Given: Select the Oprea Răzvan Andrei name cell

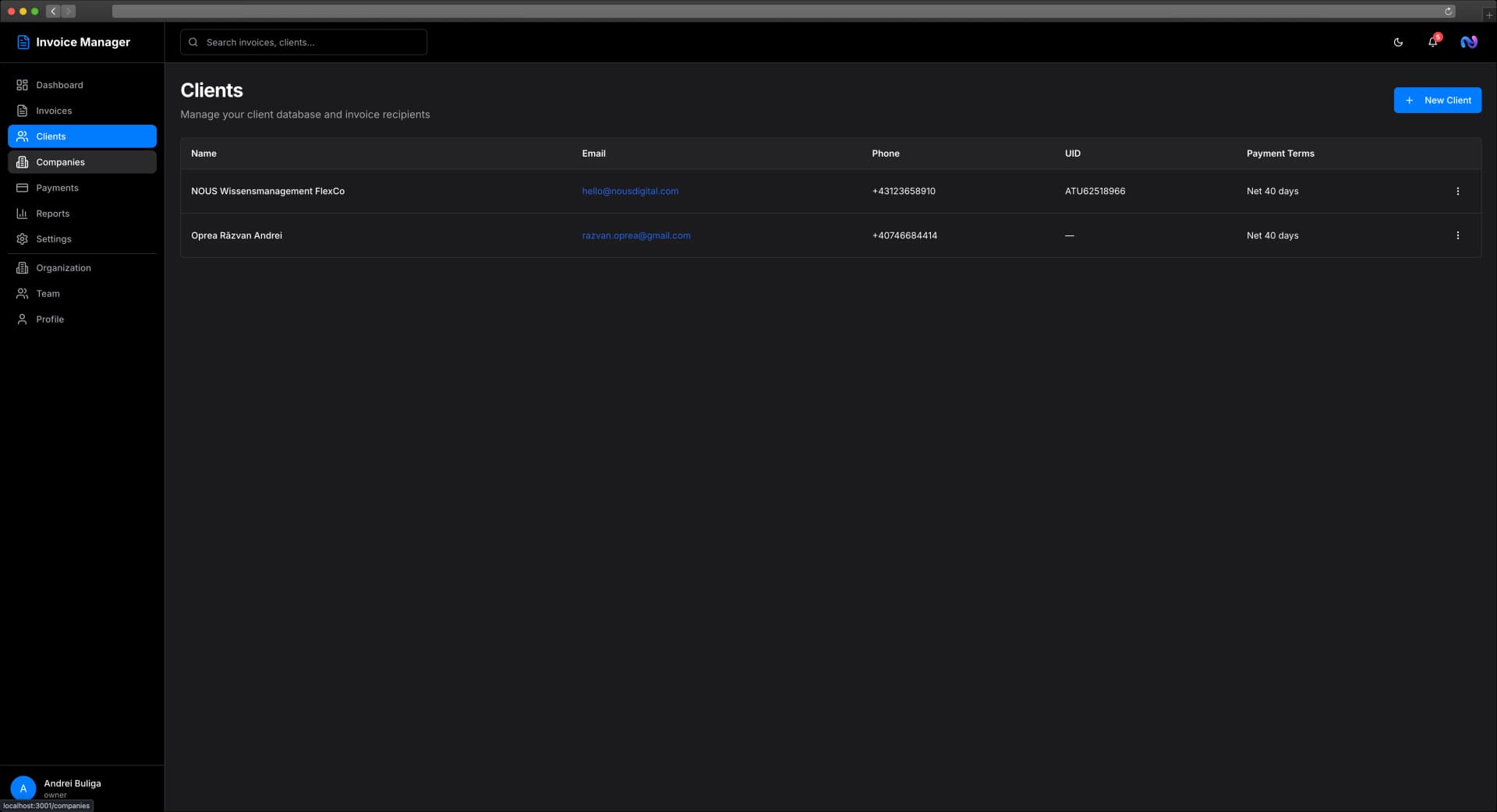Looking at the screenshot, I should 236,235.
